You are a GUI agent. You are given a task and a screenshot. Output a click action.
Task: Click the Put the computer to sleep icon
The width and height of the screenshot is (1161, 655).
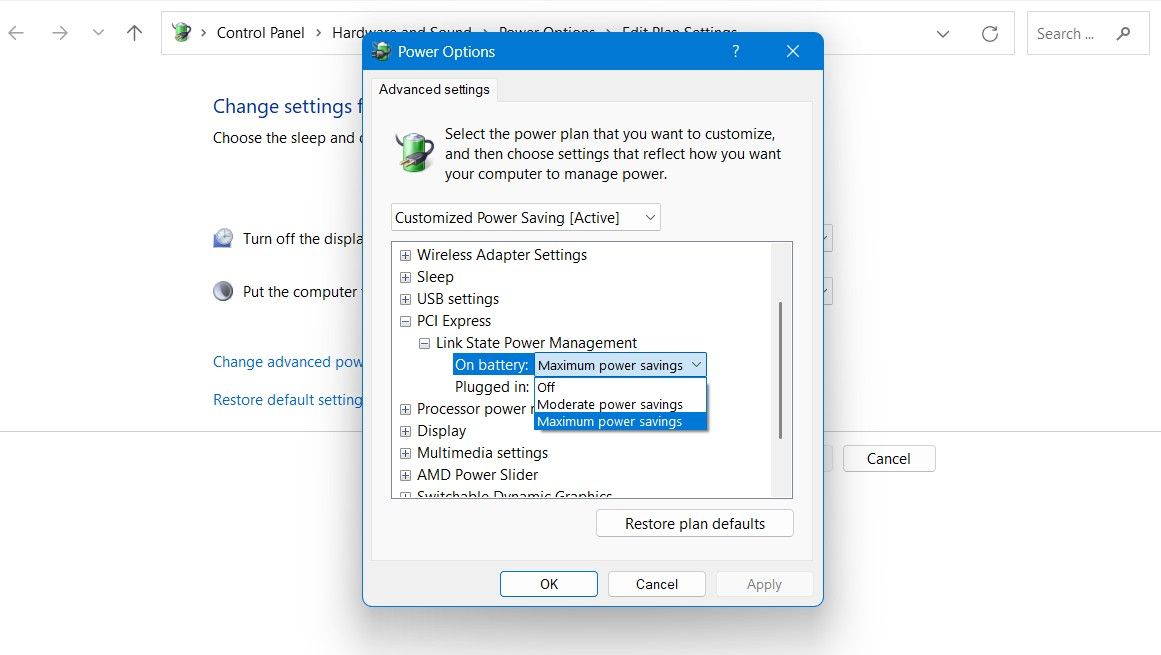[x=223, y=291]
